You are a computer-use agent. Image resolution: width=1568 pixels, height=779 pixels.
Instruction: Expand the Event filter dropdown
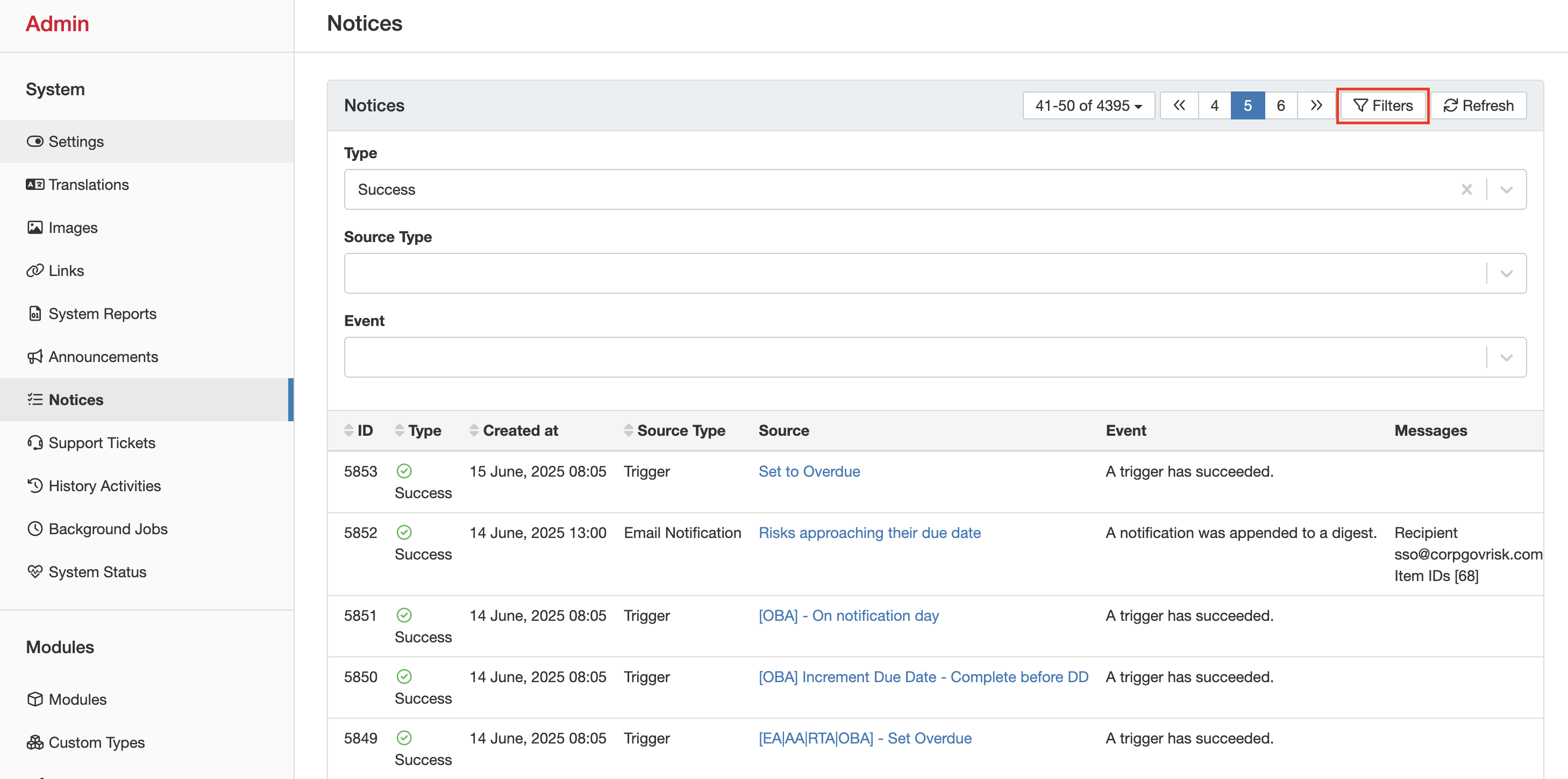point(1506,358)
